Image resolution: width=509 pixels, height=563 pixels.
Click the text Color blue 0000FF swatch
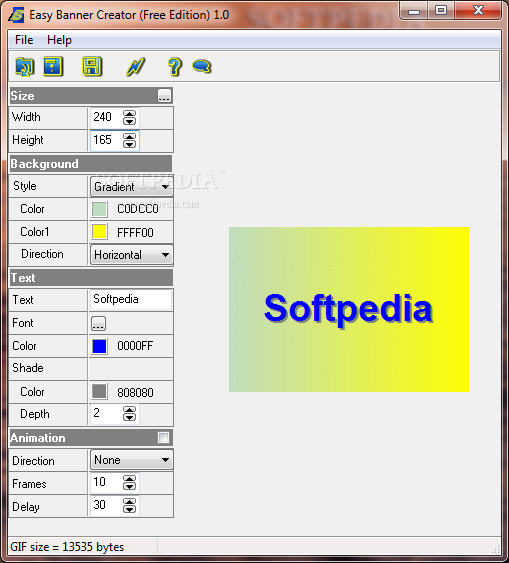coord(99,346)
